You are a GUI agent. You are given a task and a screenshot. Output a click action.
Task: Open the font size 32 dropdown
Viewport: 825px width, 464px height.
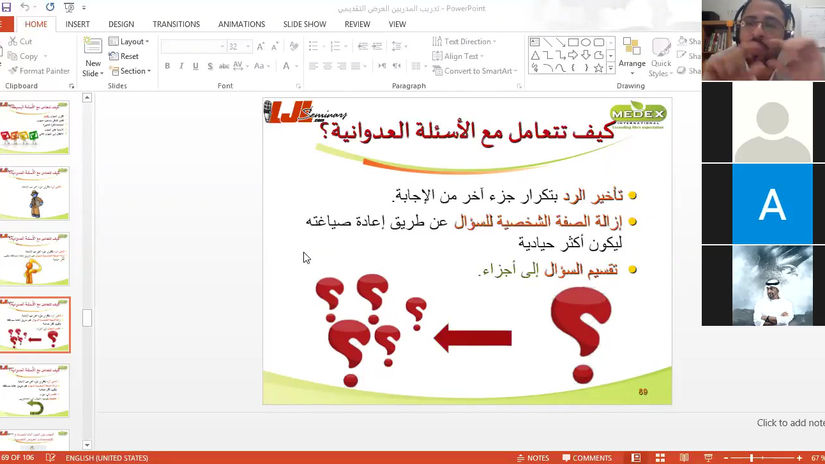coord(239,47)
